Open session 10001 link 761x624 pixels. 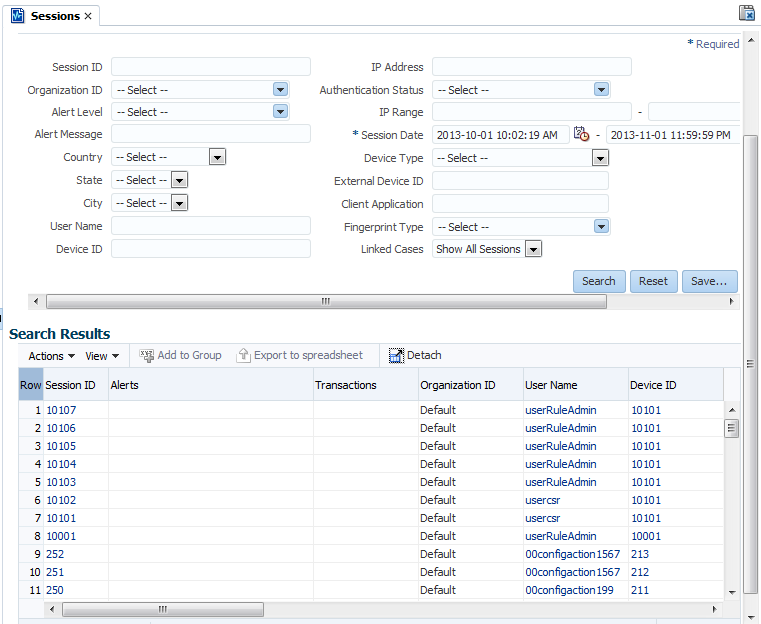(x=61, y=536)
